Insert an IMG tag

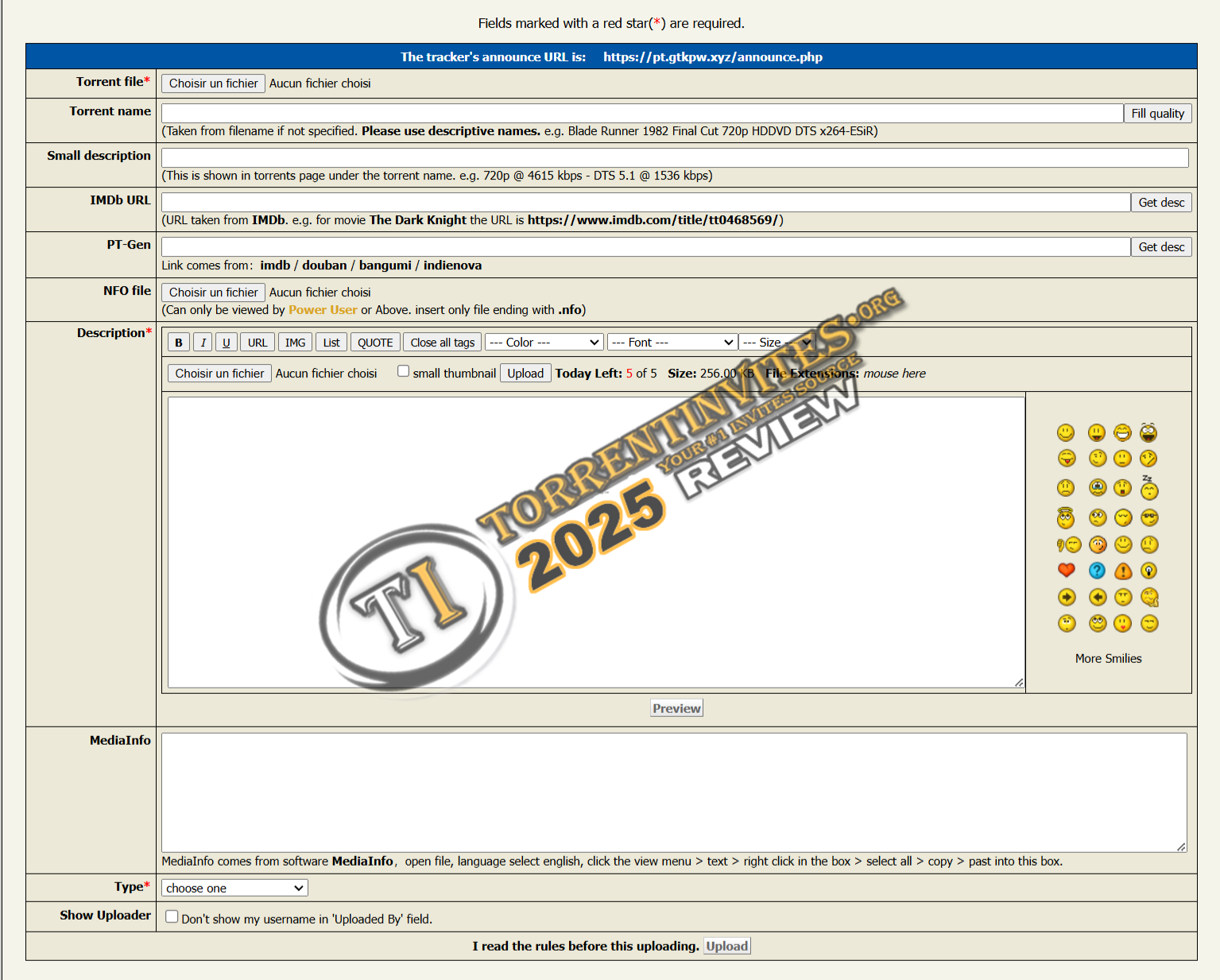295,342
